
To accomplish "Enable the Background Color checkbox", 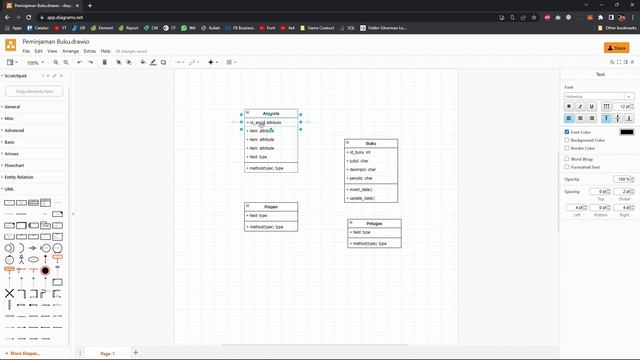I will (567, 140).
